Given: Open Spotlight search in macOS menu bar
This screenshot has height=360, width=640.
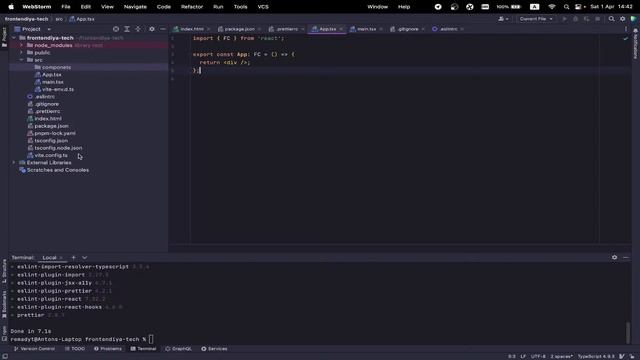Looking at the screenshot, I should pyautogui.click(x=566, y=7).
